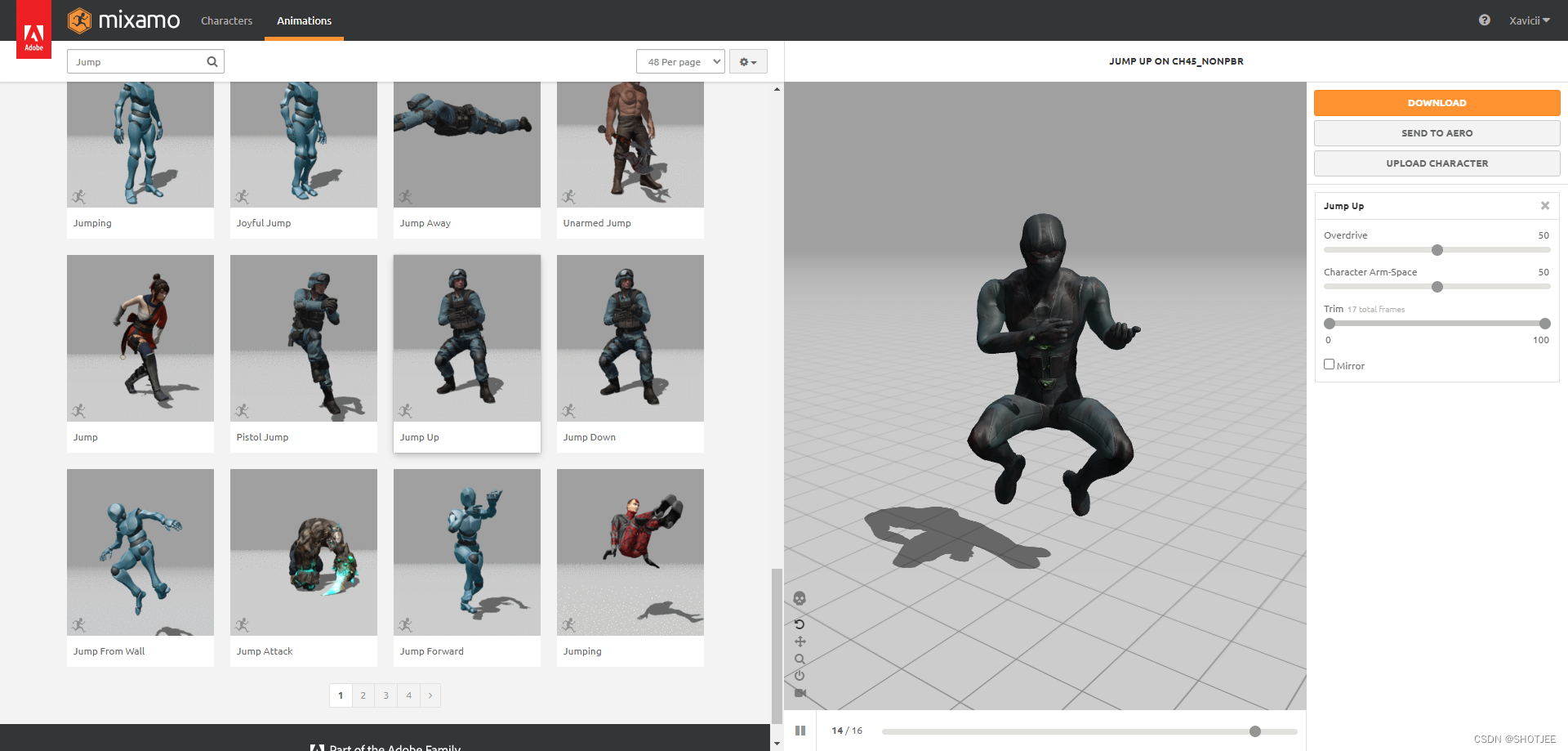
Task: Click the orange DOWNLOAD button
Action: coord(1437,103)
